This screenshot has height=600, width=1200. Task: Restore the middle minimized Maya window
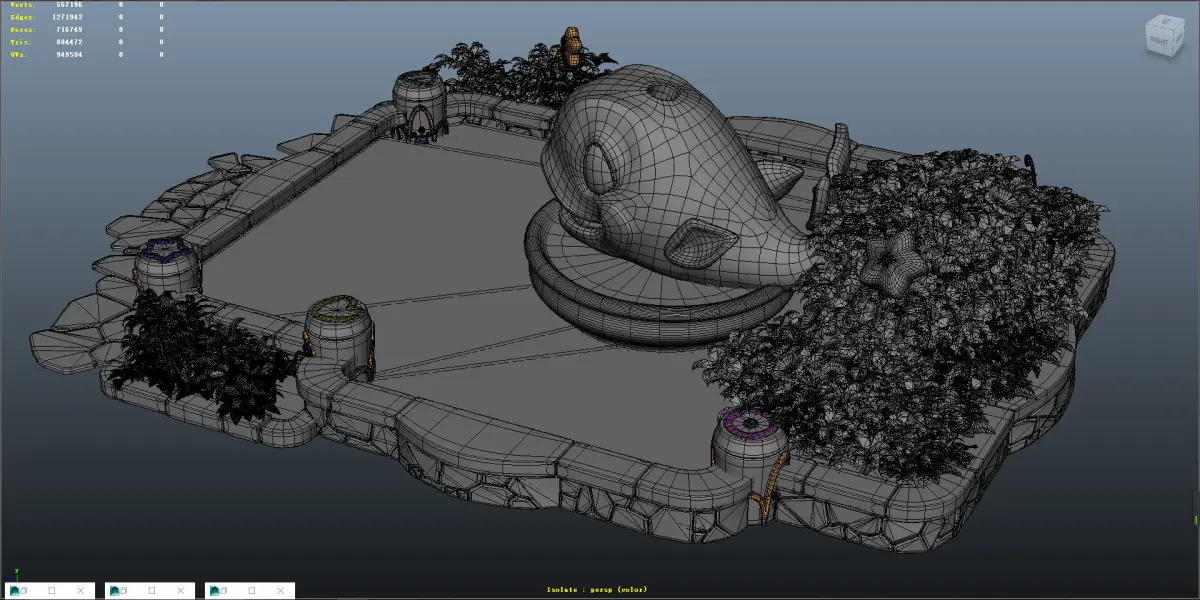[x=124, y=590]
